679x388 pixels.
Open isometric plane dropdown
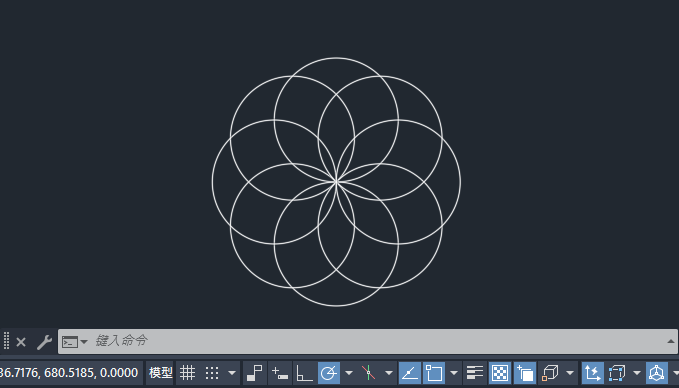click(389, 373)
